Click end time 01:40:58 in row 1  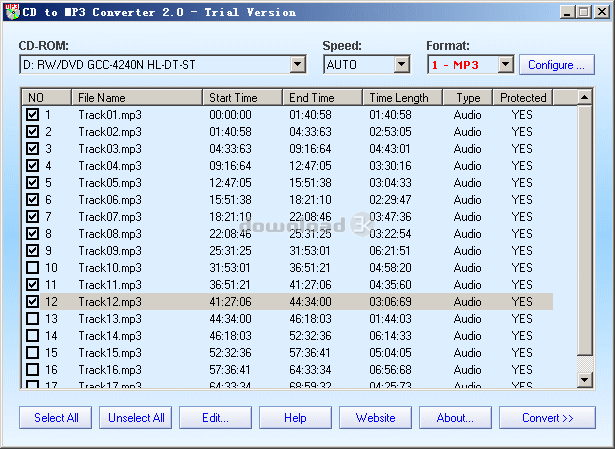pos(310,115)
